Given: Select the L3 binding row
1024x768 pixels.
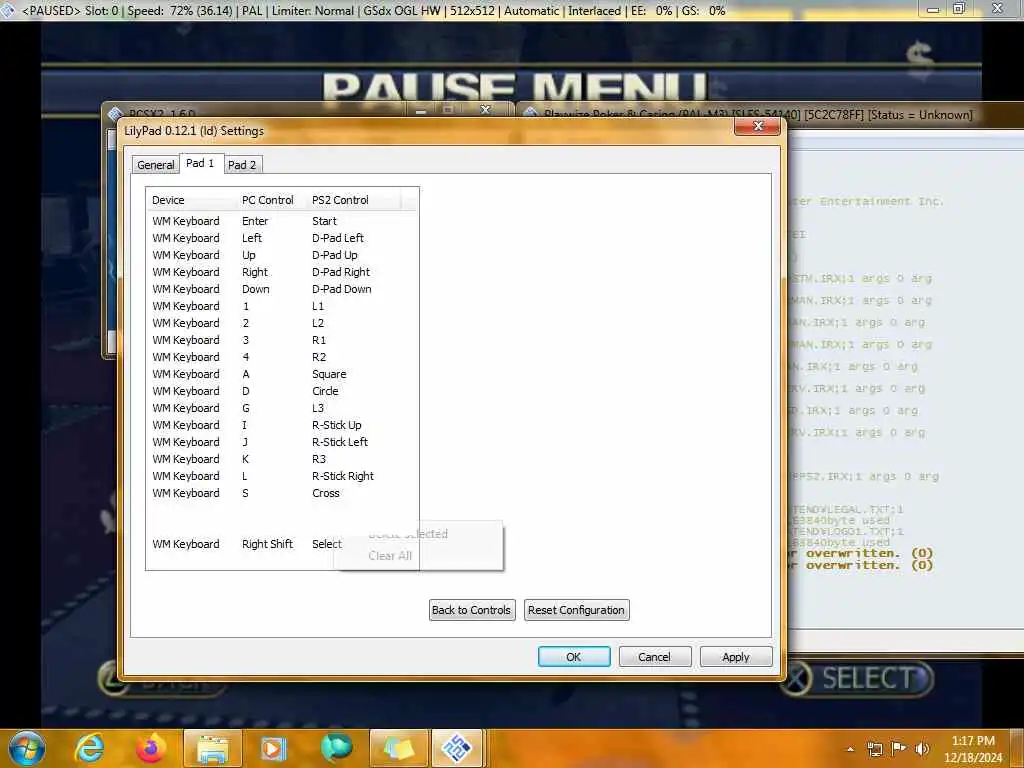Looking at the screenshot, I should [281, 408].
